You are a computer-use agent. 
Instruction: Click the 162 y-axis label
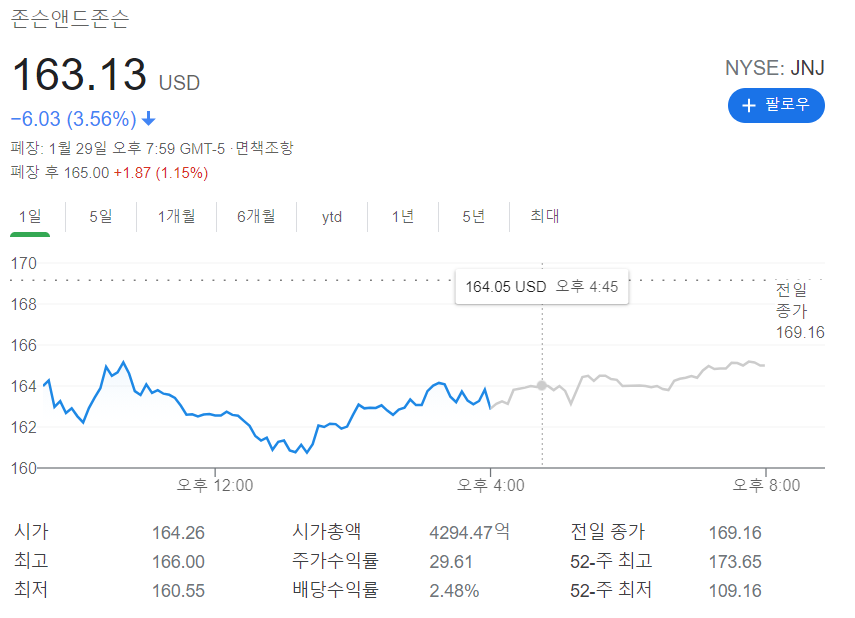tap(23, 427)
